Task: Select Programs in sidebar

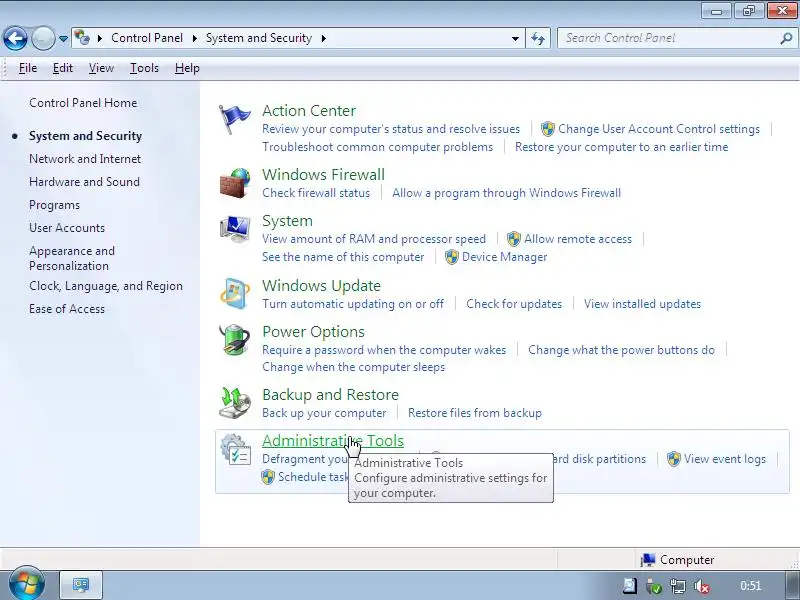Action: (x=55, y=205)
